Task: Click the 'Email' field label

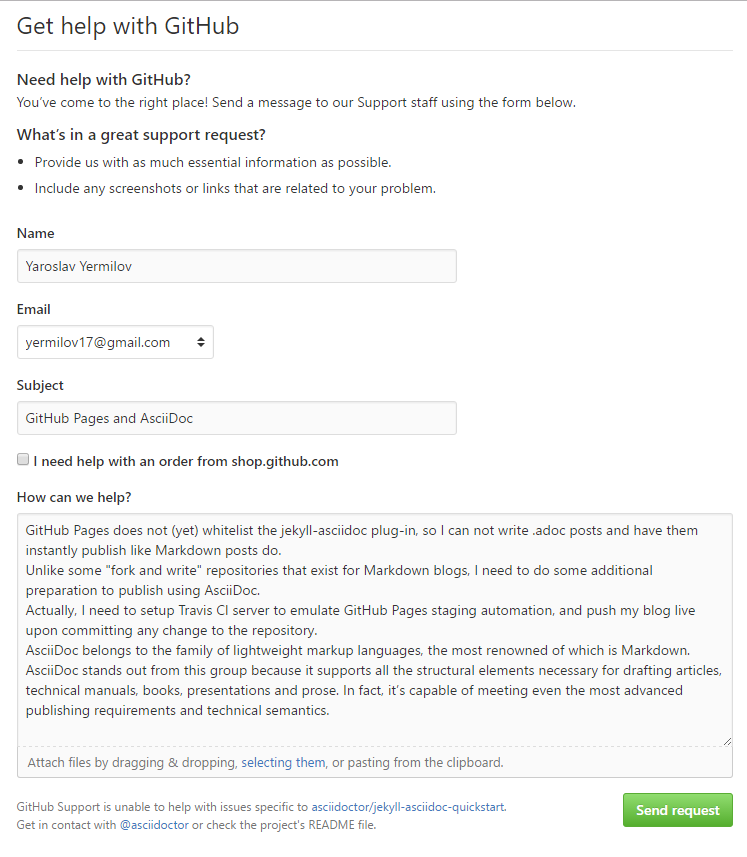Action: click(x=34, y=309)
